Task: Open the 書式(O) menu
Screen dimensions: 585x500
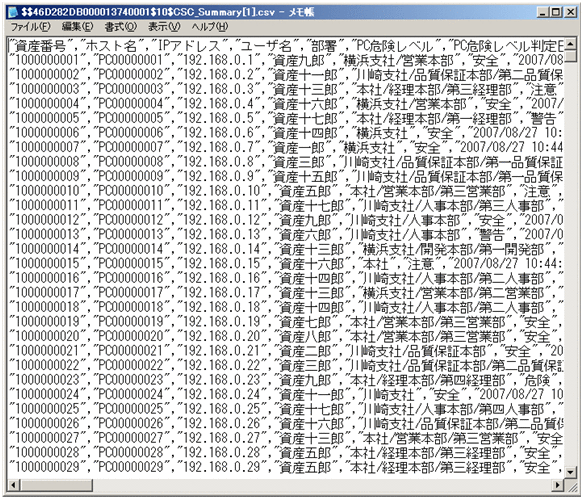Action: [x=121, y=27]
